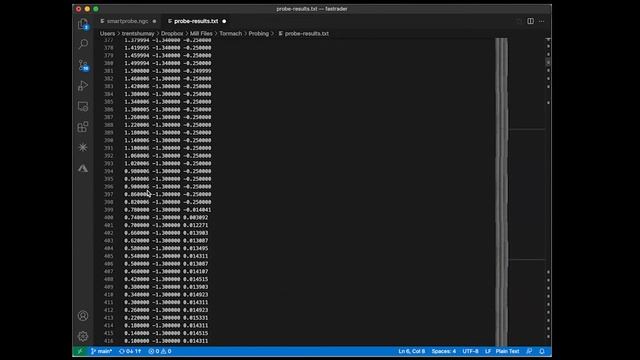
Task: Open the Users breadcrumb dropdown
Action: (x=107, y=33)
